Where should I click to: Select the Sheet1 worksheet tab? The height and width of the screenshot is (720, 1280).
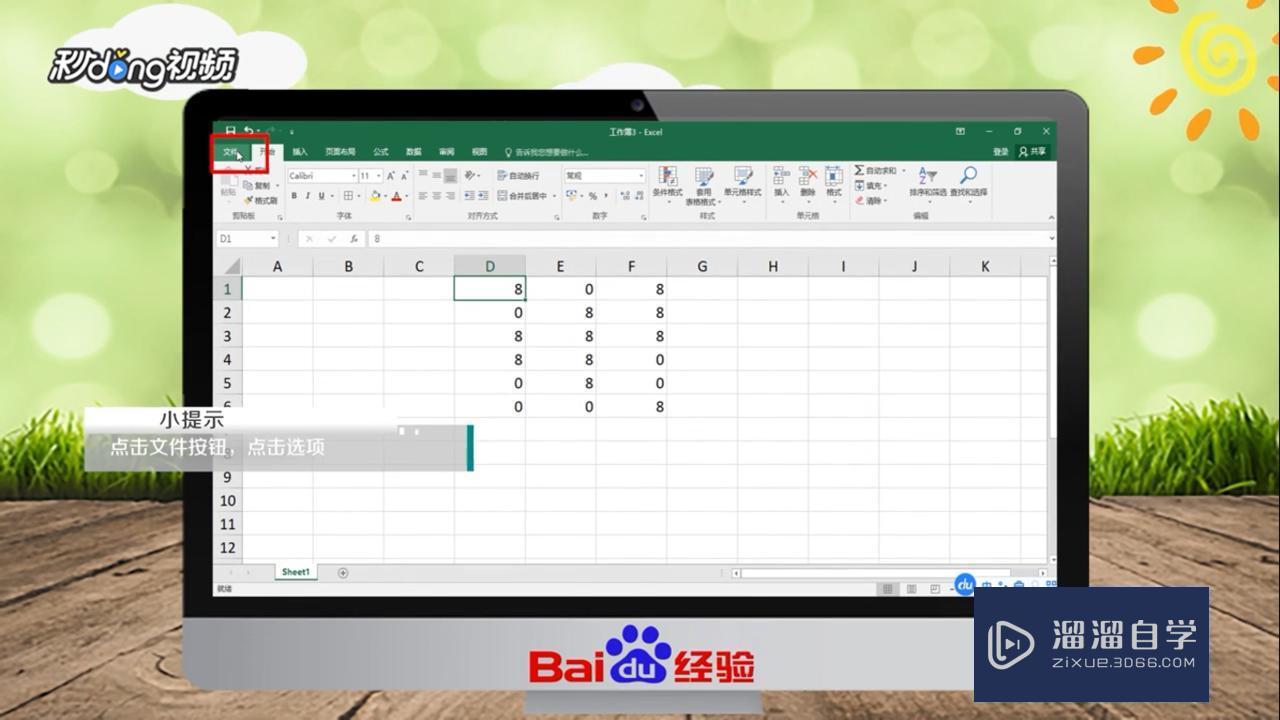tap(295, 572)
